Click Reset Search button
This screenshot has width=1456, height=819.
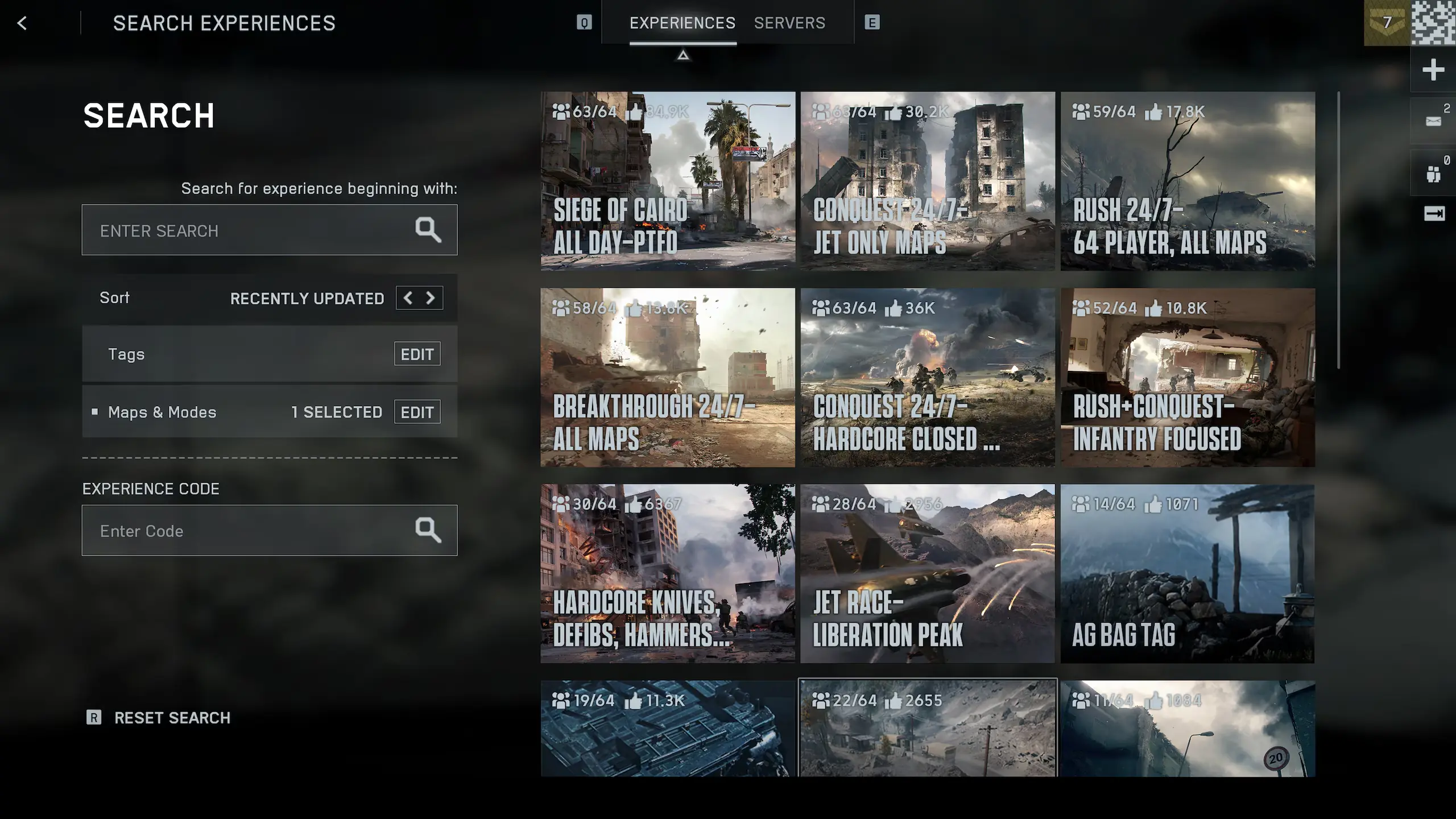point(172,718)
